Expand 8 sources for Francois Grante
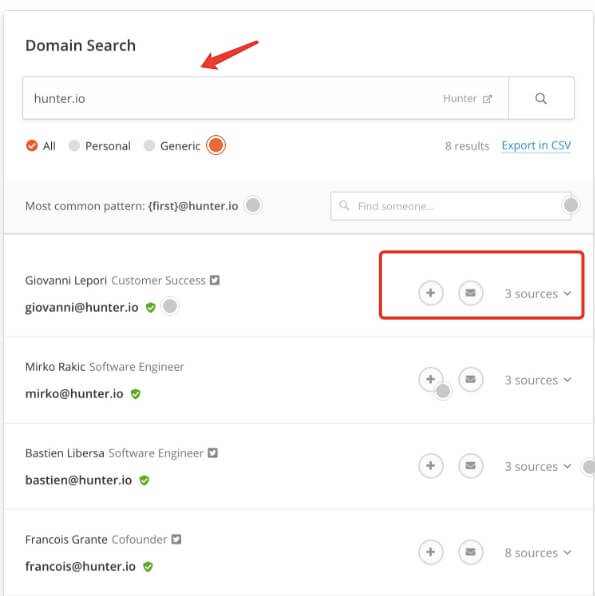 point(538,553)
